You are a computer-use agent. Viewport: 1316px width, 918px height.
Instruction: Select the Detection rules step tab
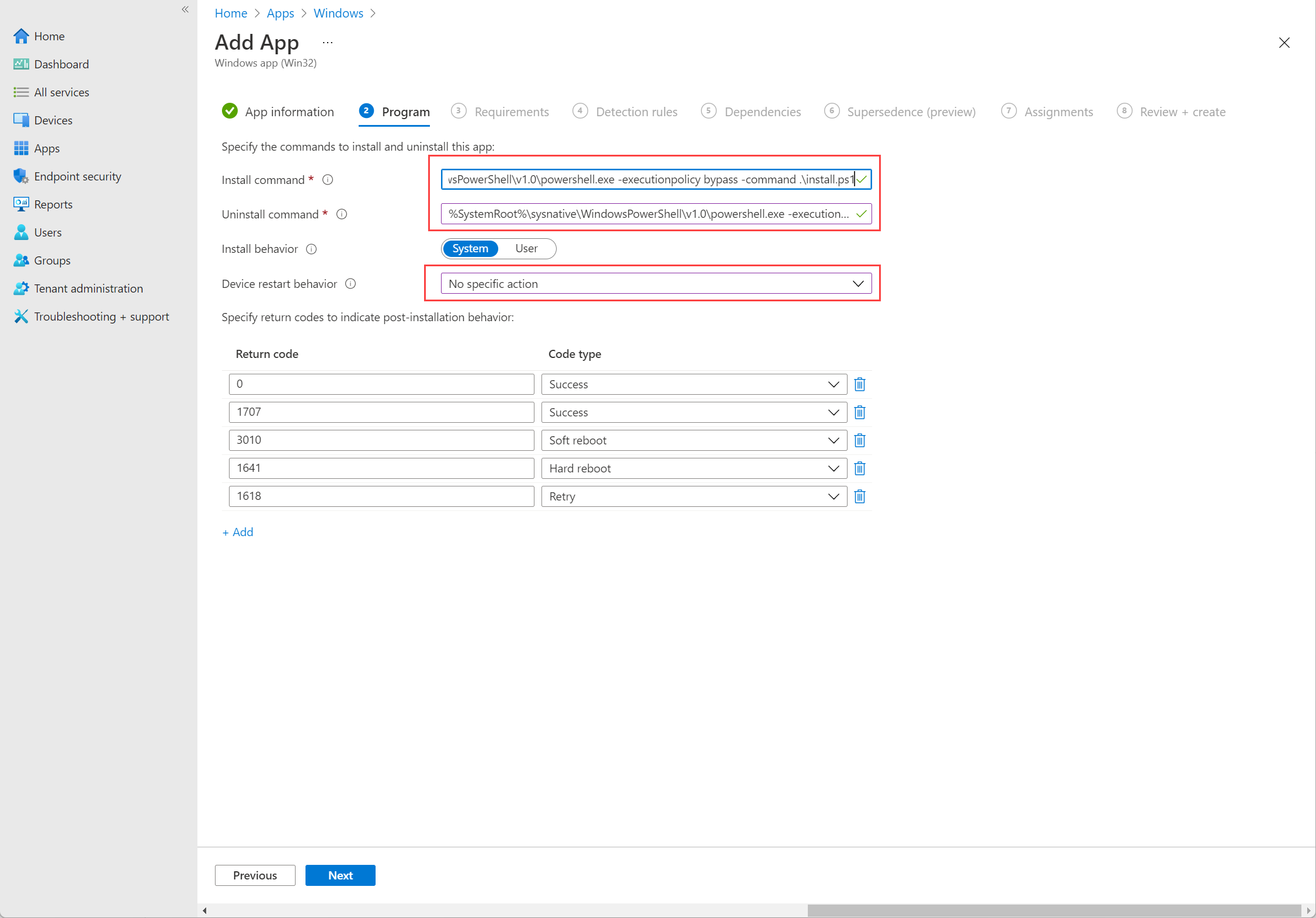[x=625, y=112]
